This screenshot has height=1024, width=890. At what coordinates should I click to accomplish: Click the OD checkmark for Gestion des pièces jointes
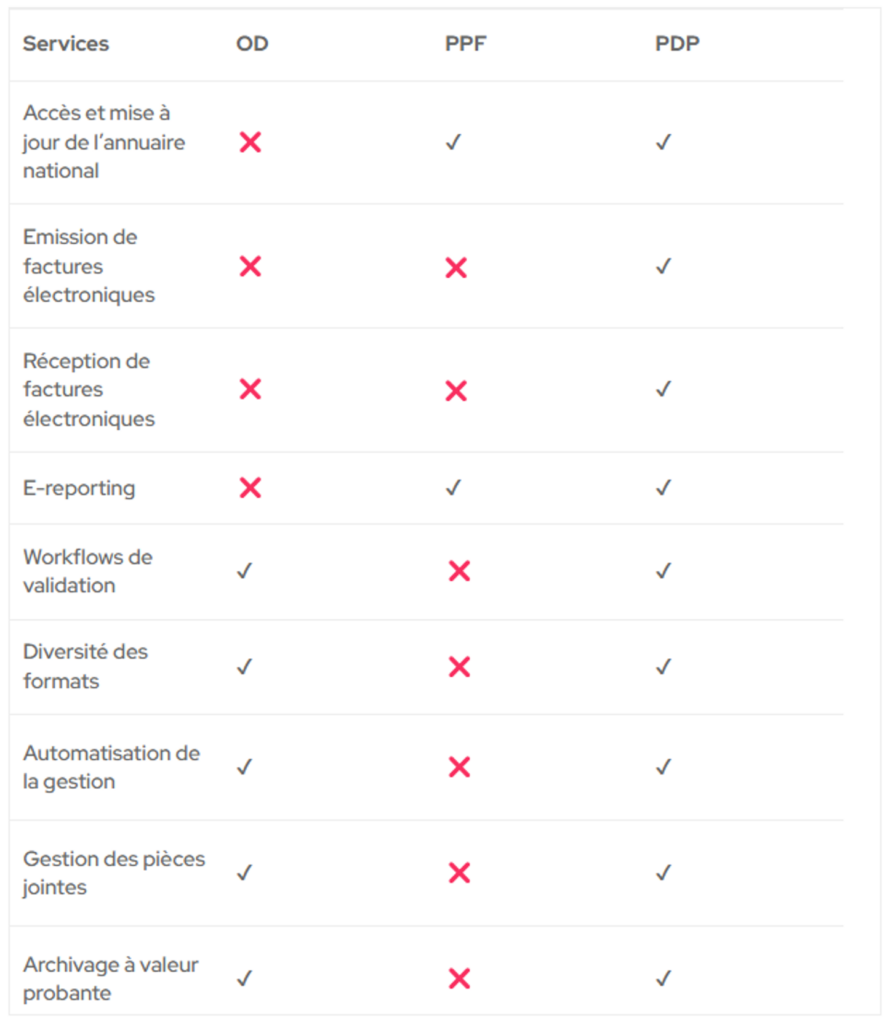click(x=244, y=872)
